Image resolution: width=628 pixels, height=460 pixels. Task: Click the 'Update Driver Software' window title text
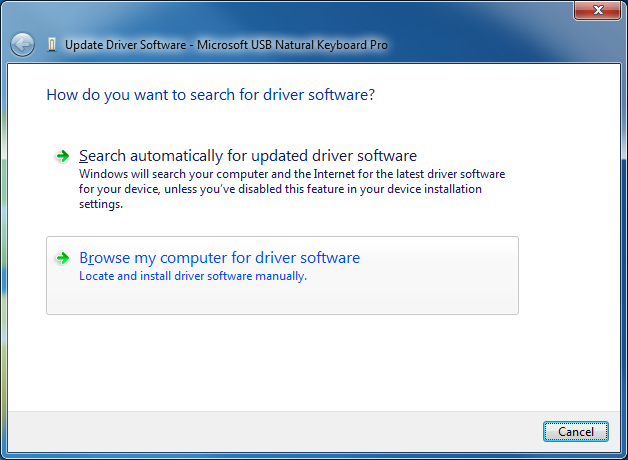click(226, 45)
